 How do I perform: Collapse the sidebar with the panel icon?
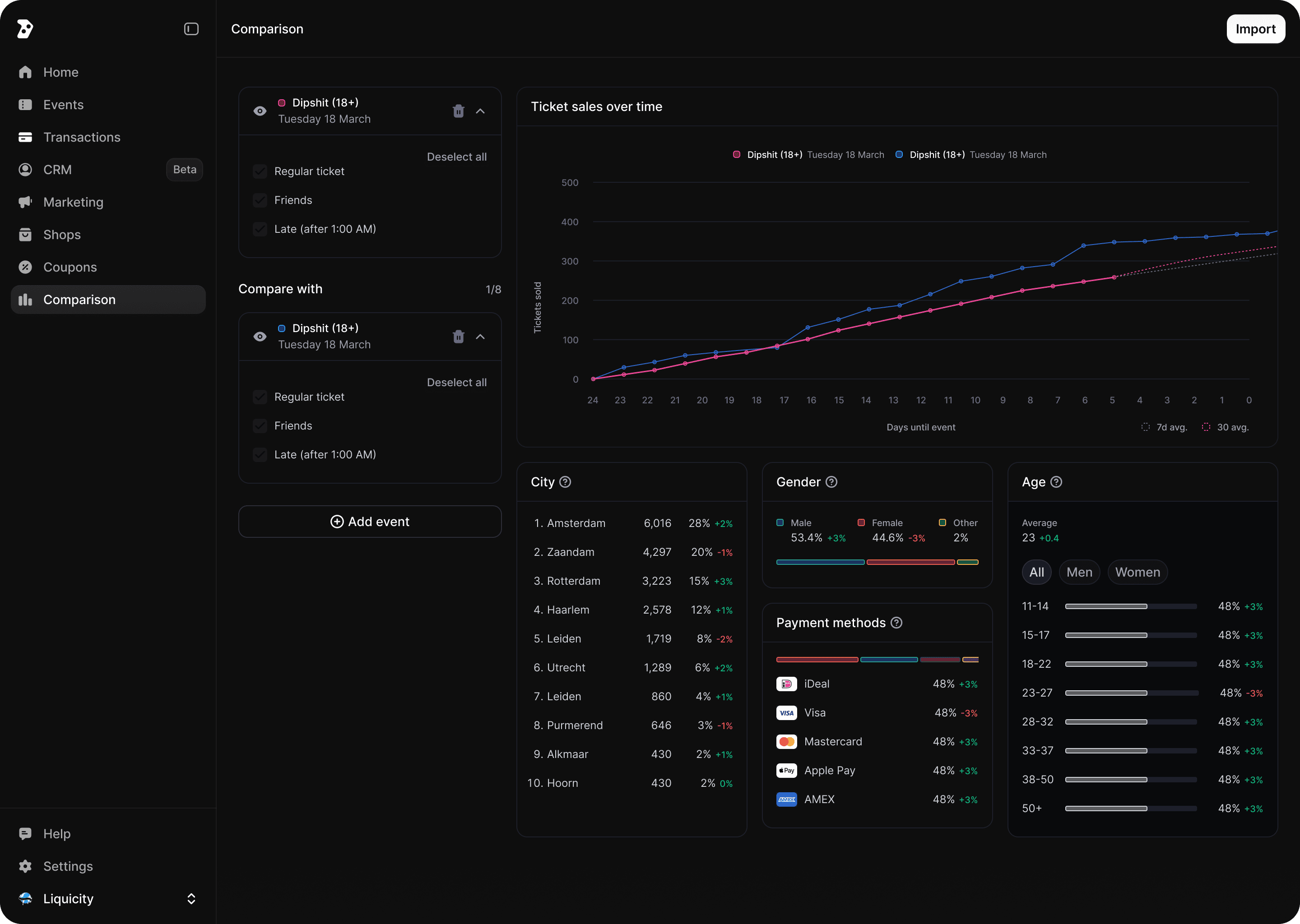tap(191, 29)
